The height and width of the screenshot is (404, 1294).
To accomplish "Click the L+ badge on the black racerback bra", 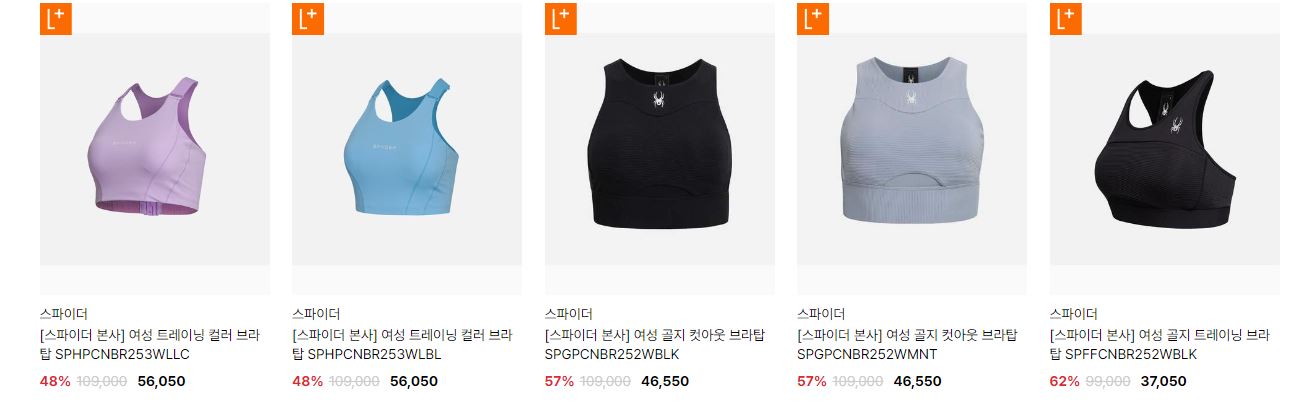I will tap(1066, 19).
